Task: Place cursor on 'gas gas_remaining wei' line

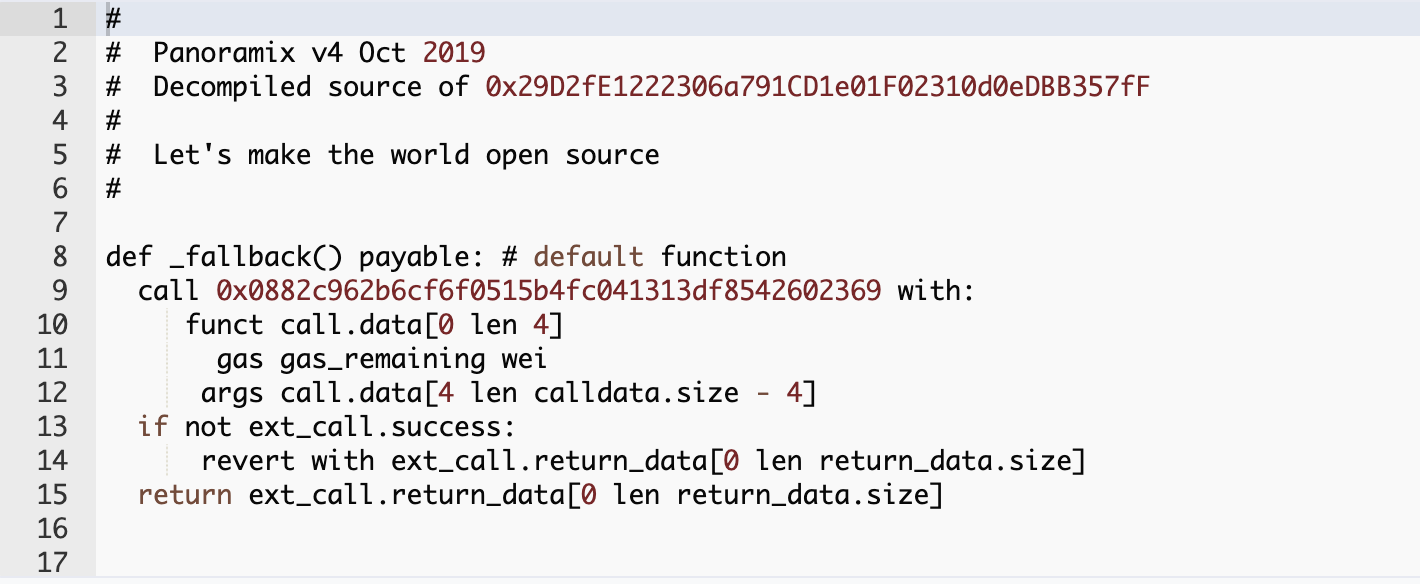Action: point(382,358)
